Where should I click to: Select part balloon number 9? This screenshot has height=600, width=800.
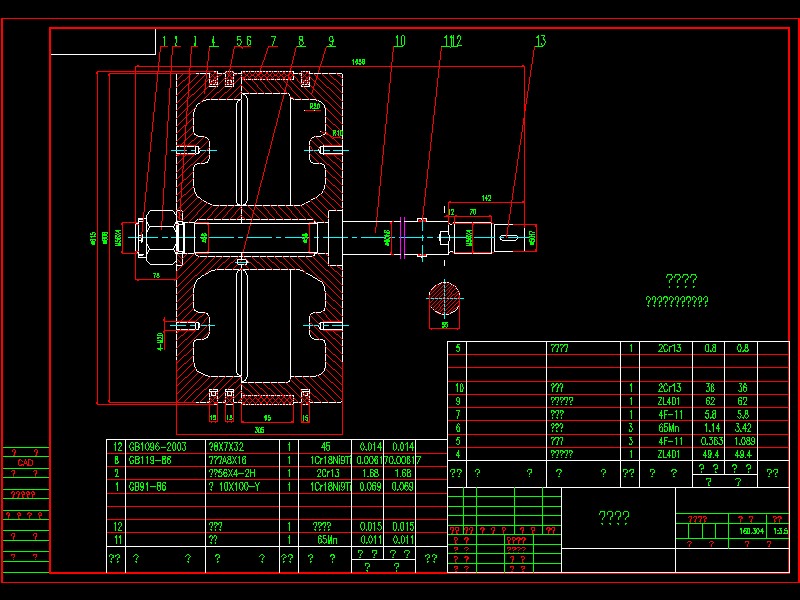(x=332, y=41)
